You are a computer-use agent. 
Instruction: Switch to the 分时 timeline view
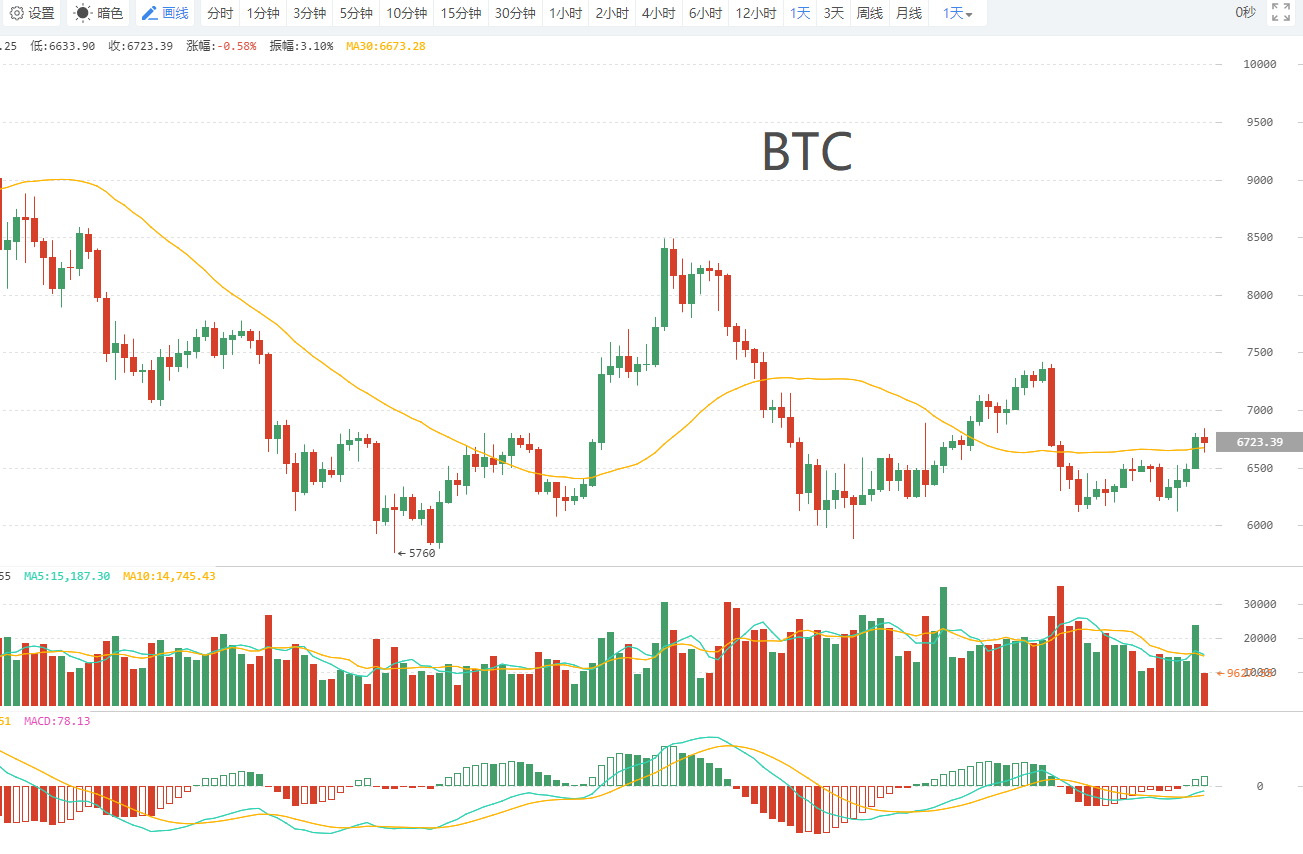[x=220, y=14]
